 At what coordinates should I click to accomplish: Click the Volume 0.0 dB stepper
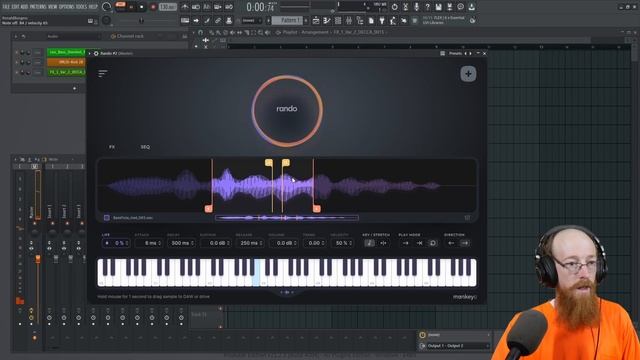pos(283,243)
